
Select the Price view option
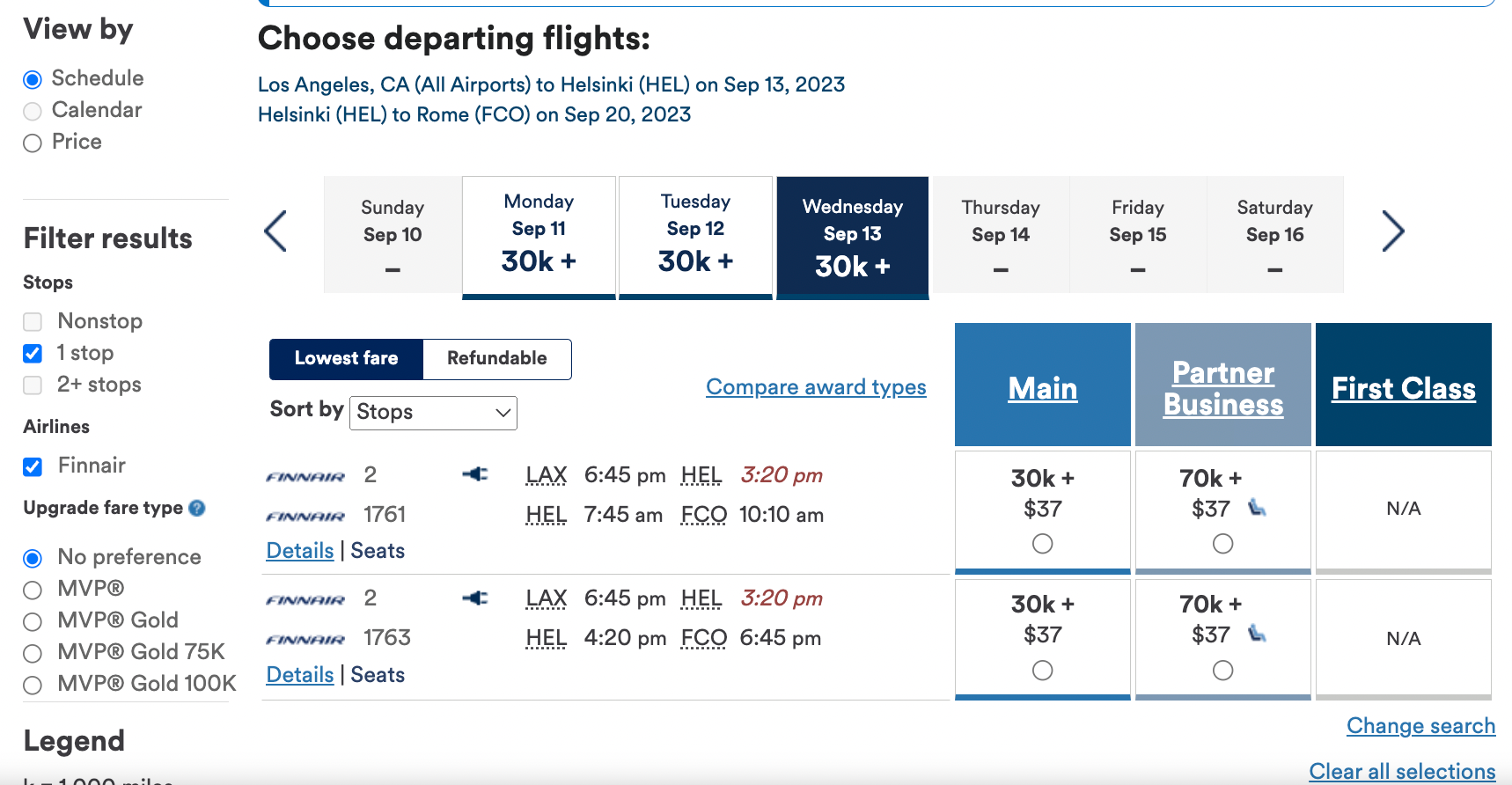point(33,143)
